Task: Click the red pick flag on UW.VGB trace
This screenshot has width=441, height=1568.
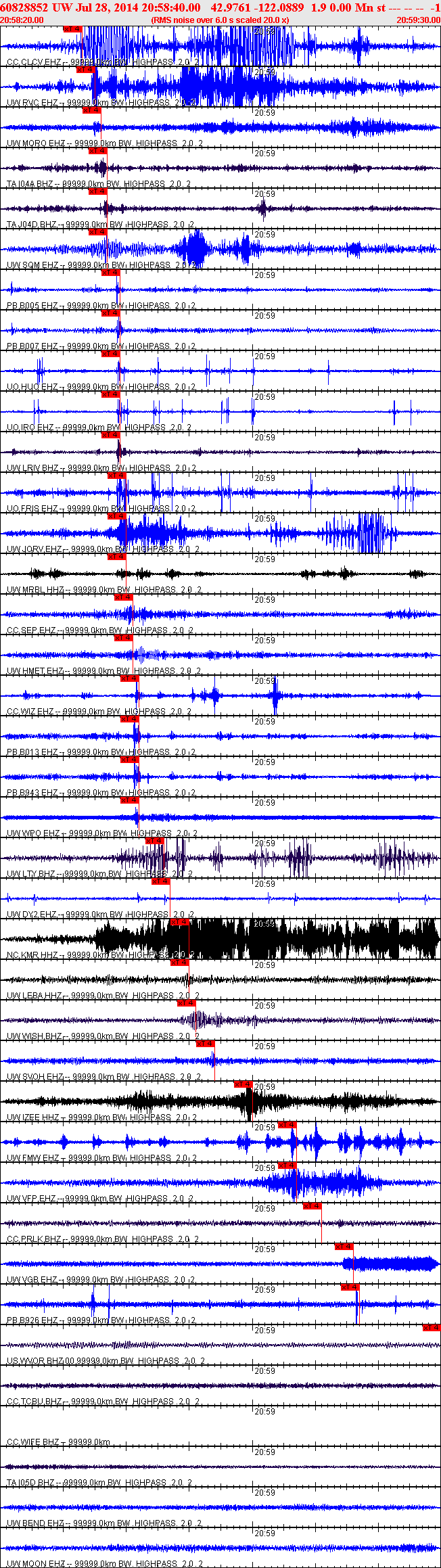Action: tap(344, 1247)
